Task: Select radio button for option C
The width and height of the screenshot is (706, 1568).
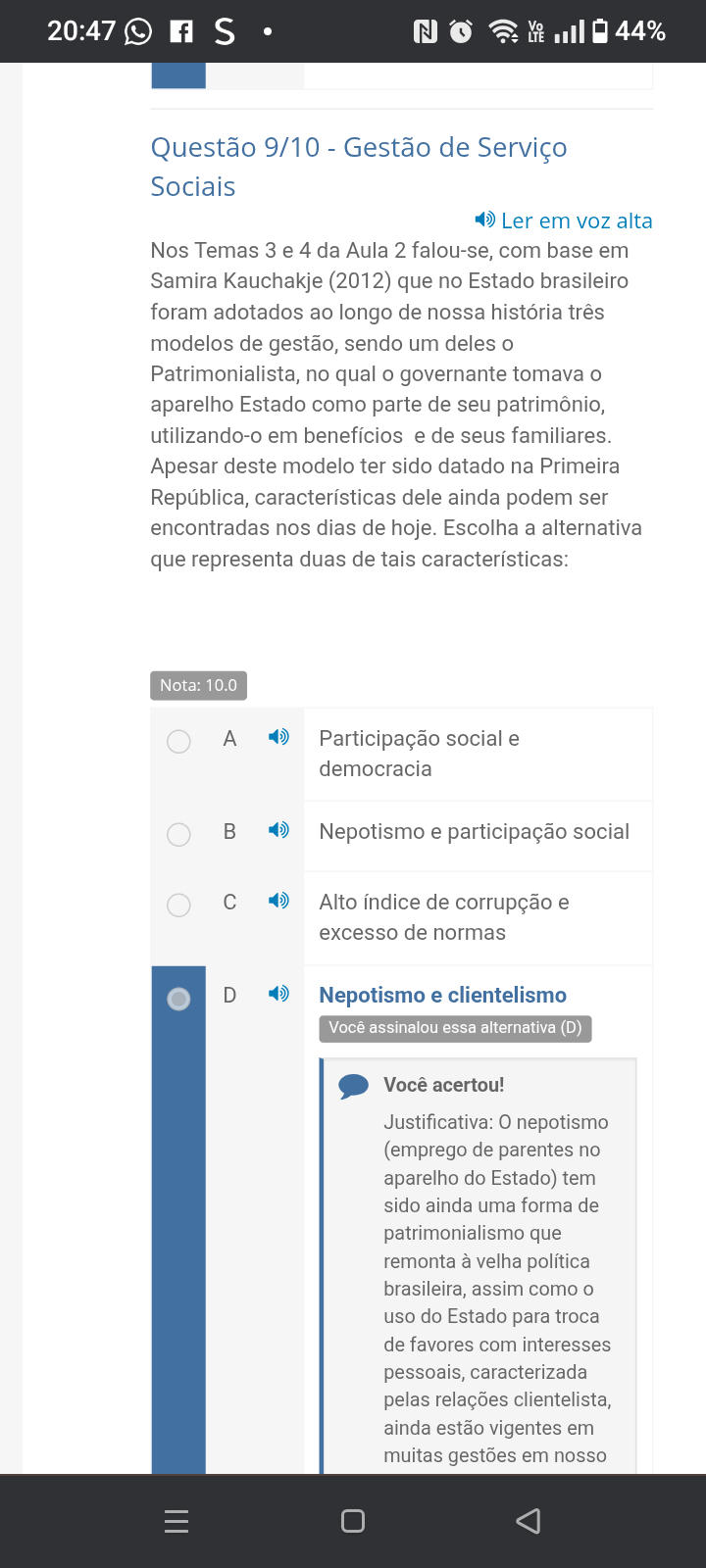Action: (178, 905)
